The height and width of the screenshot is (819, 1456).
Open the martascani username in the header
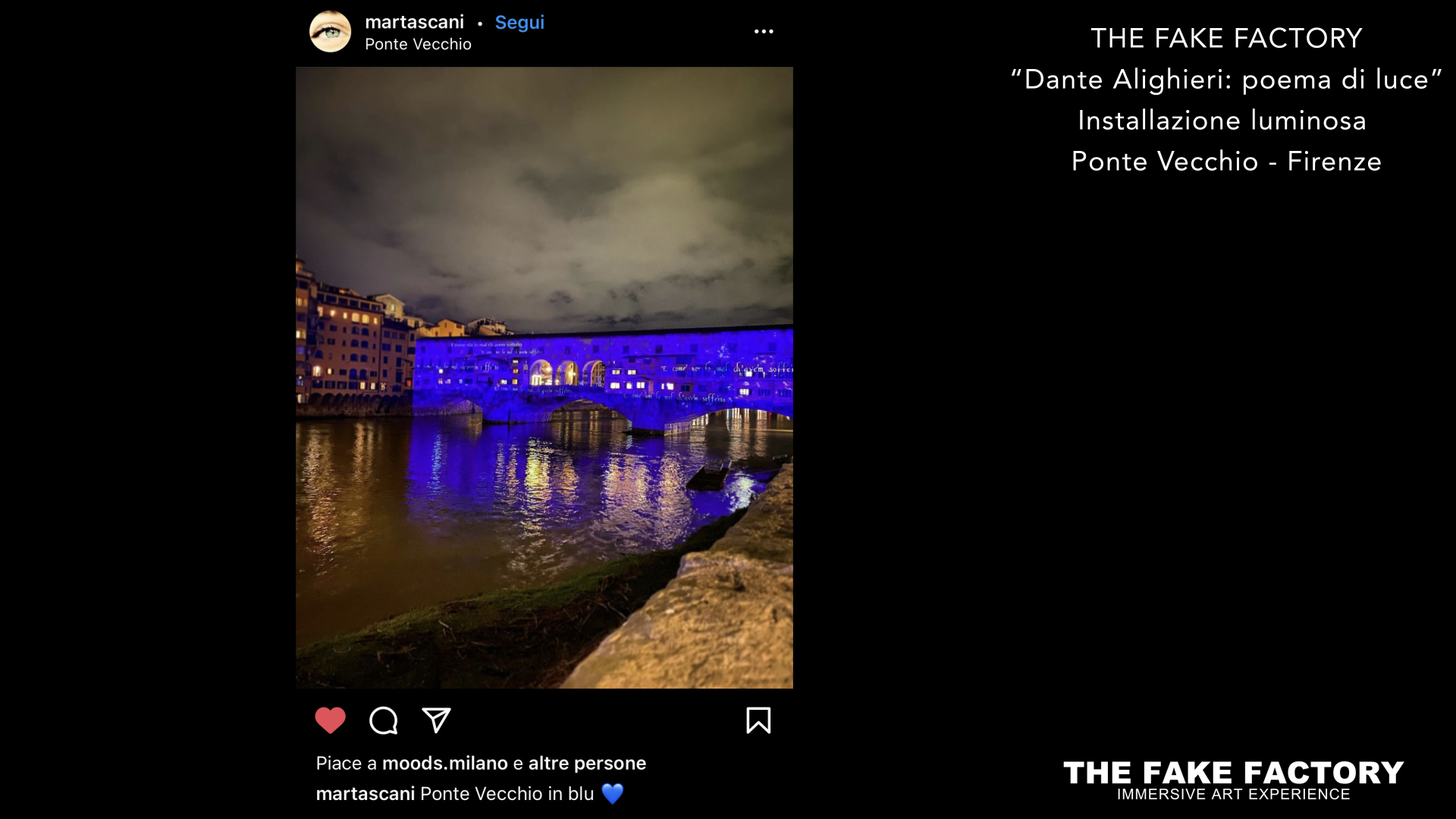click(414, 22)
